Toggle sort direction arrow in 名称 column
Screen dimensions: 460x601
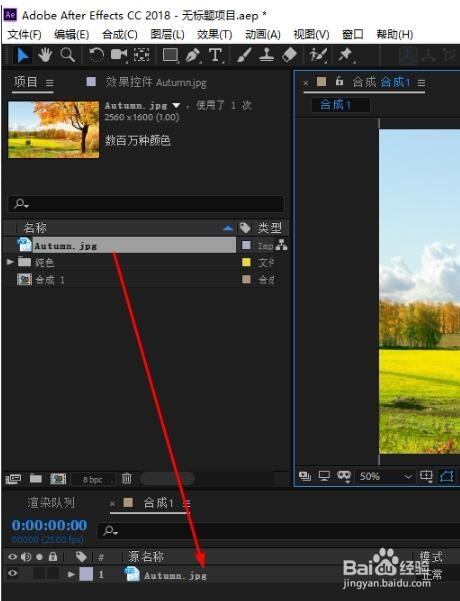[x=228, y=228]
